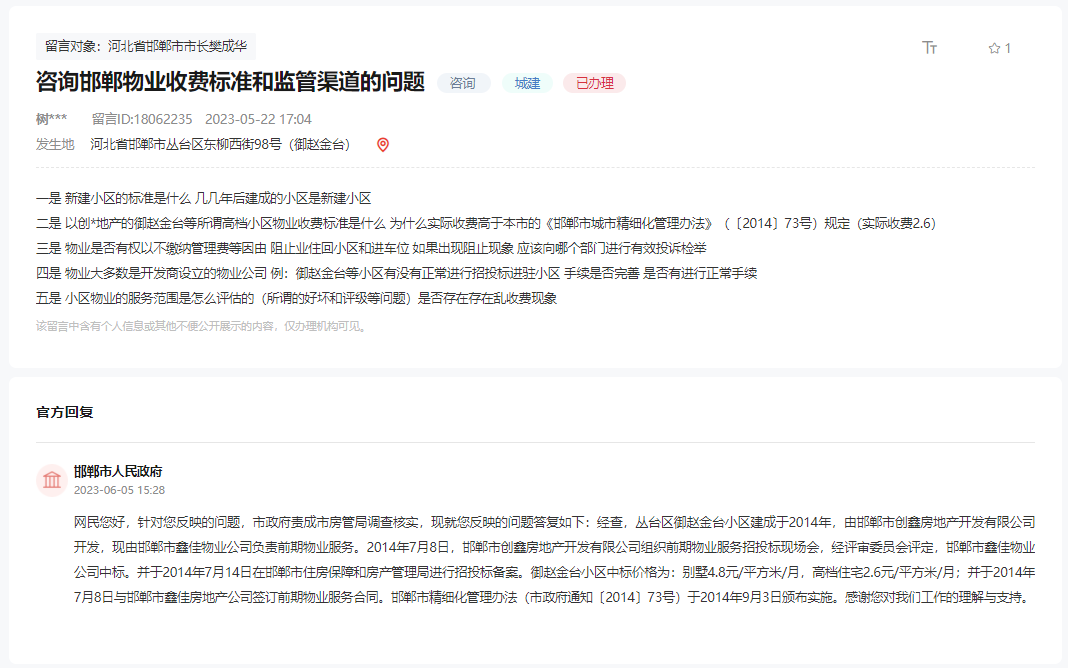Image resolution: width=1068 pixels, height=668 pixels.
Task: Select the 城建 tag
Action: coord(527,83)
